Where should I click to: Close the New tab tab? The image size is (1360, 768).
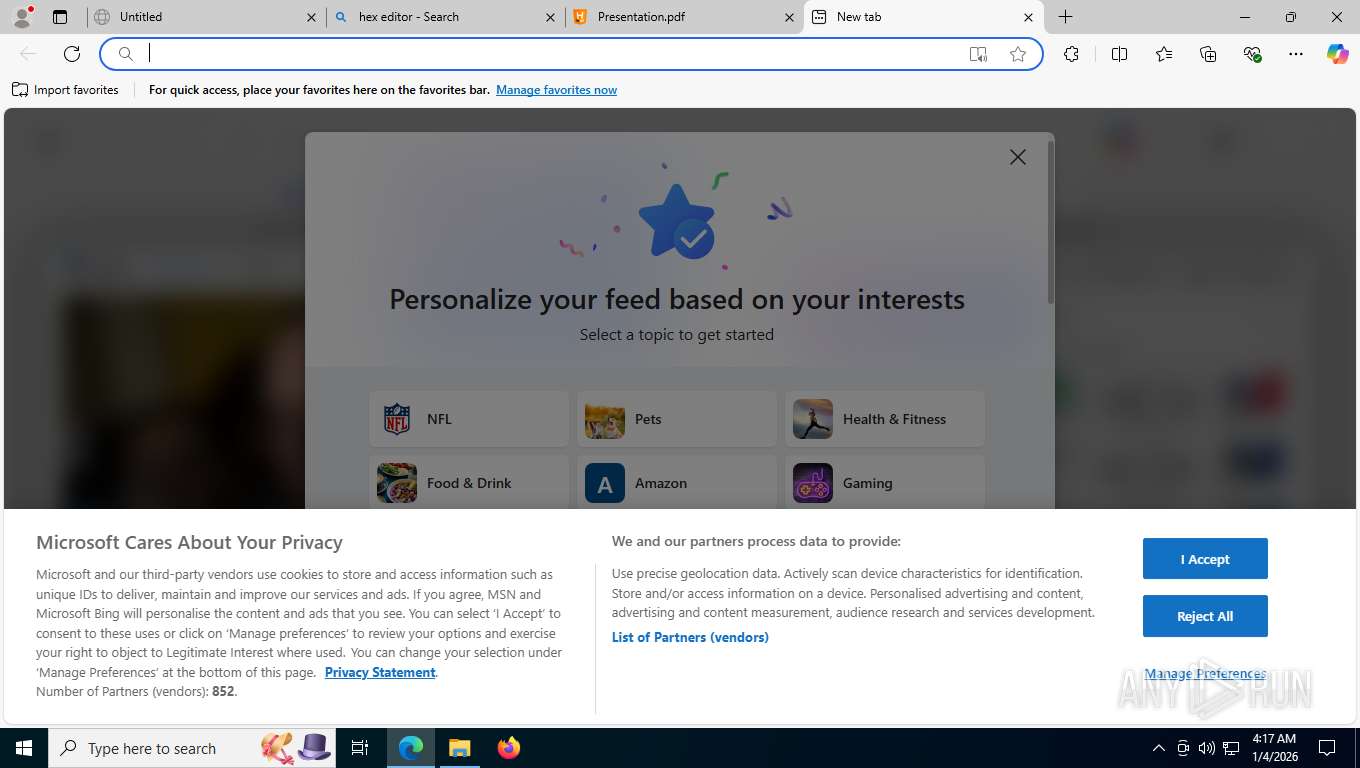point(1029,17)
